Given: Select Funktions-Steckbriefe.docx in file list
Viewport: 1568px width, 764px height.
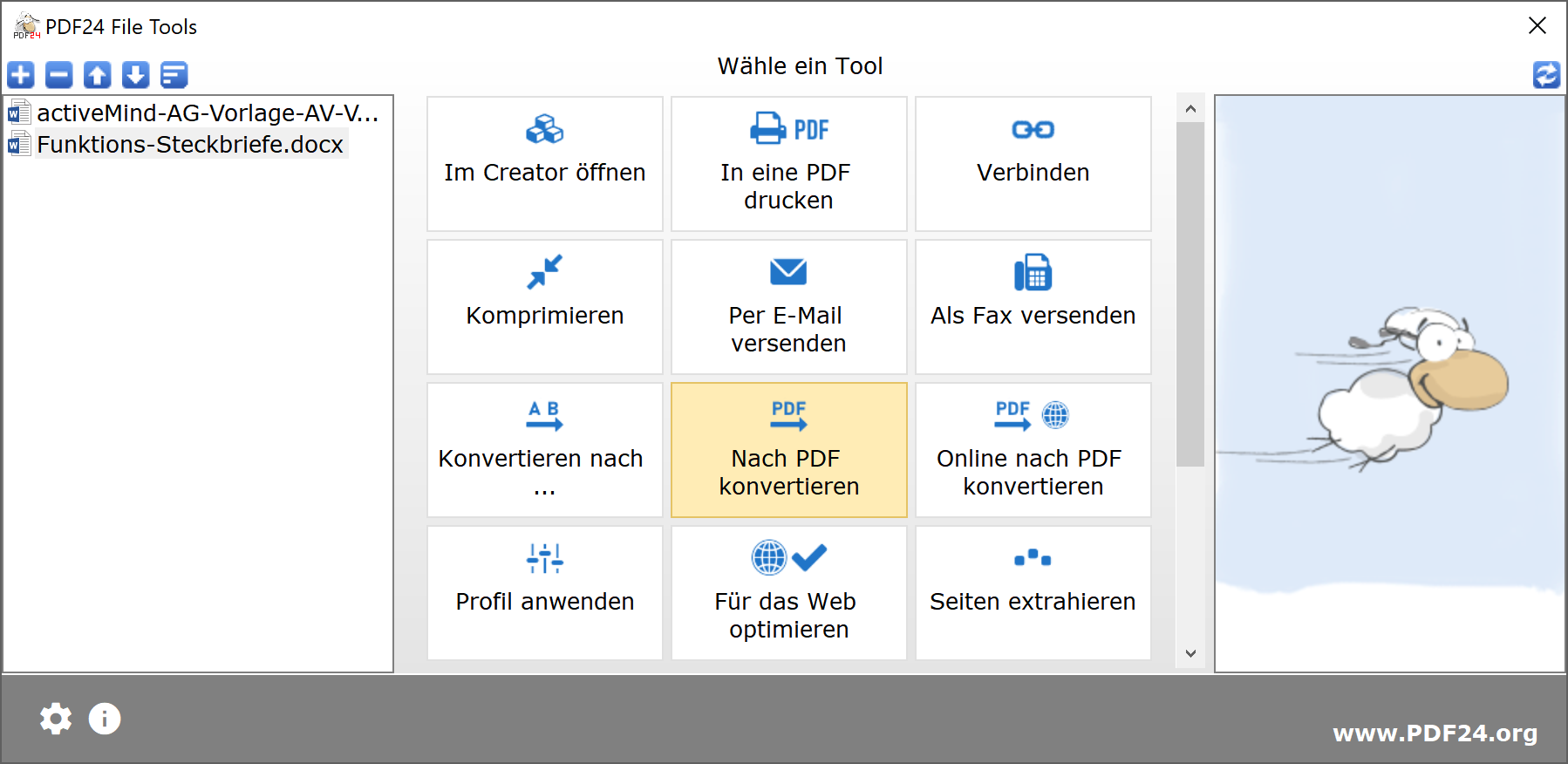Looking at the screenshot, I should pos(190,145).
